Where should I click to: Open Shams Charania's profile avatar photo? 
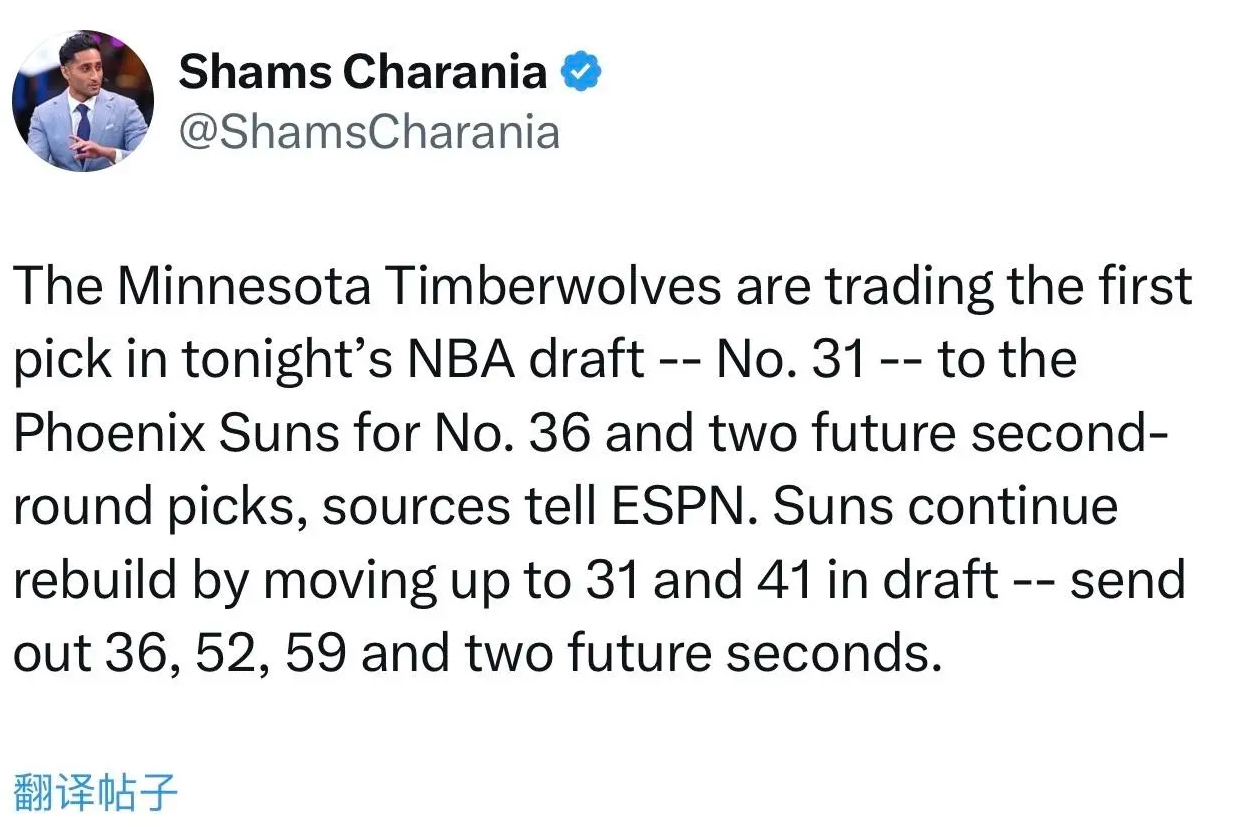point(83,101)
